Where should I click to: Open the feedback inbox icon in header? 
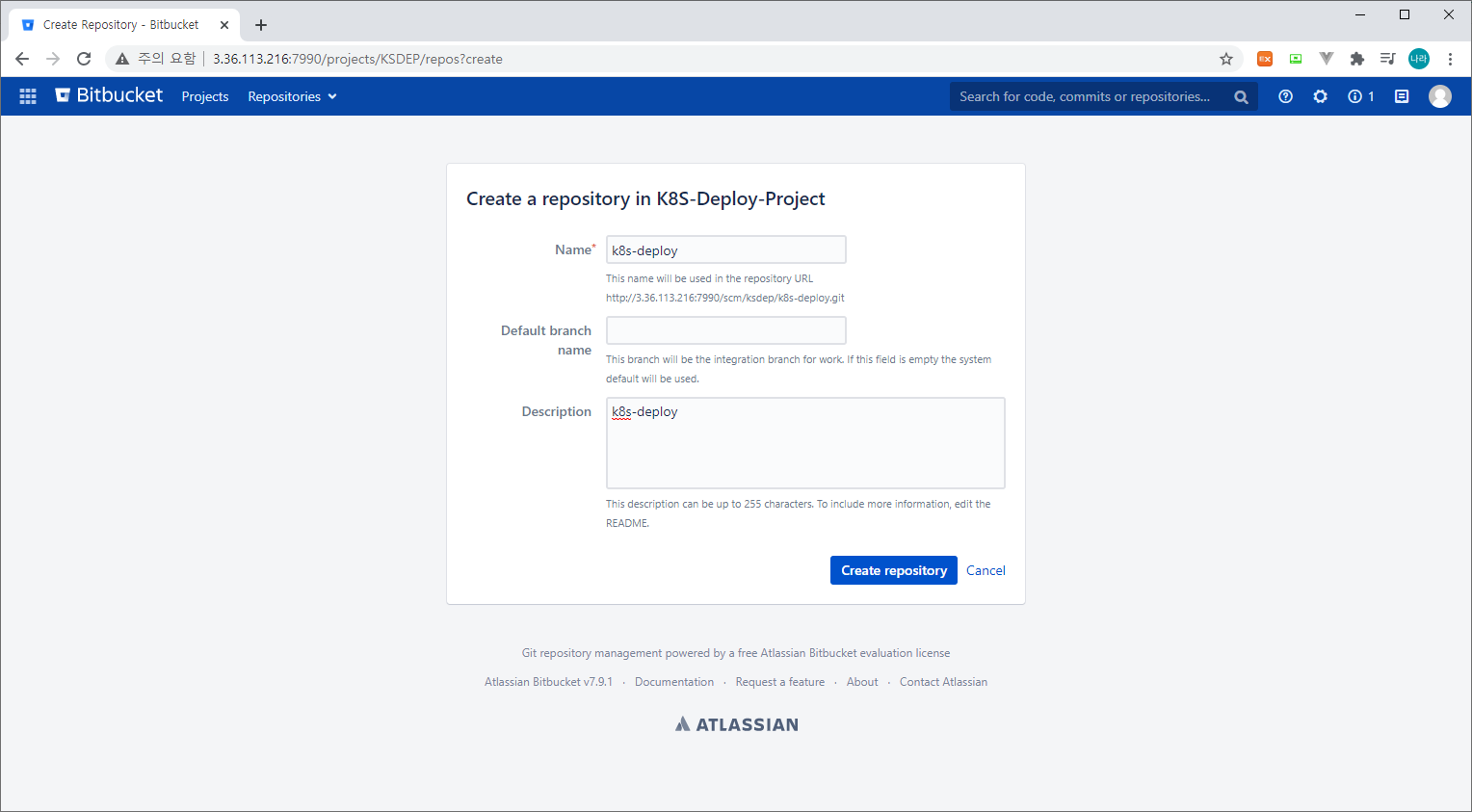(1402, 96)
